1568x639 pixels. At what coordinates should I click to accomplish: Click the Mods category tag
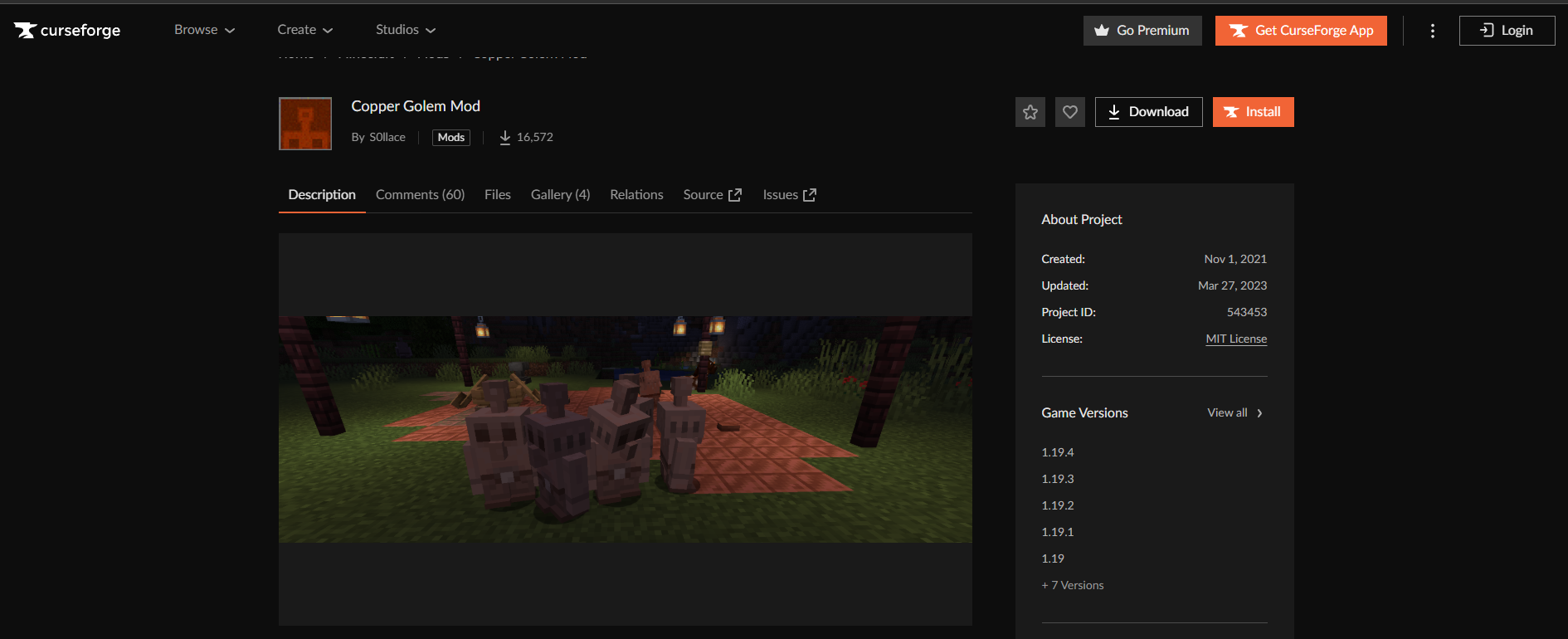[x=451, y=138]
